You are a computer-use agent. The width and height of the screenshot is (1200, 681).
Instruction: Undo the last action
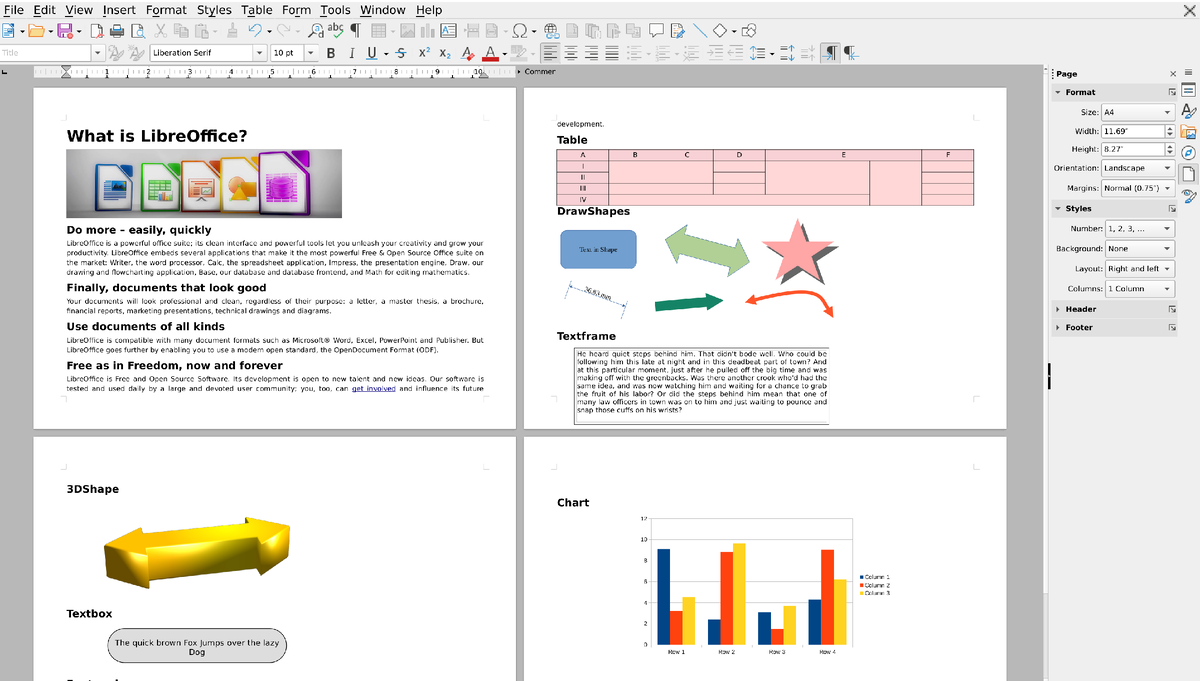(255, 30)
